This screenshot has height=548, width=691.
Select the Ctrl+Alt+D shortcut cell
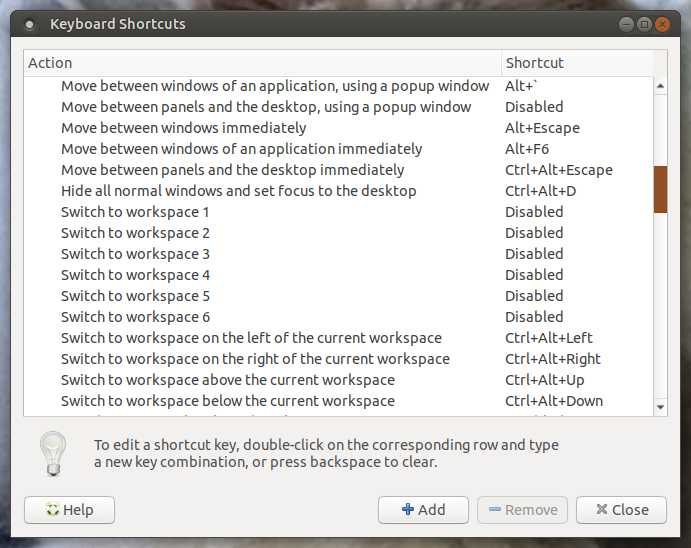click(541, 191)
